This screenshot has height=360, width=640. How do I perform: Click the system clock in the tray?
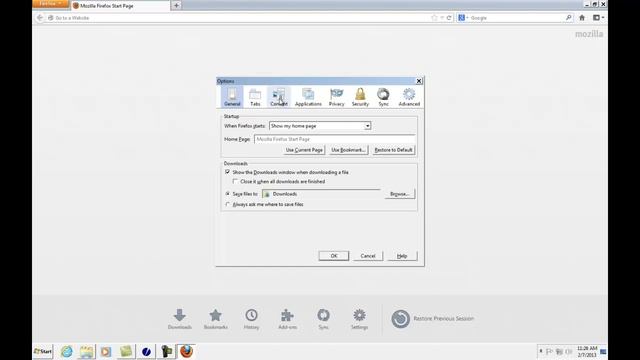click(x=587, y=351)
